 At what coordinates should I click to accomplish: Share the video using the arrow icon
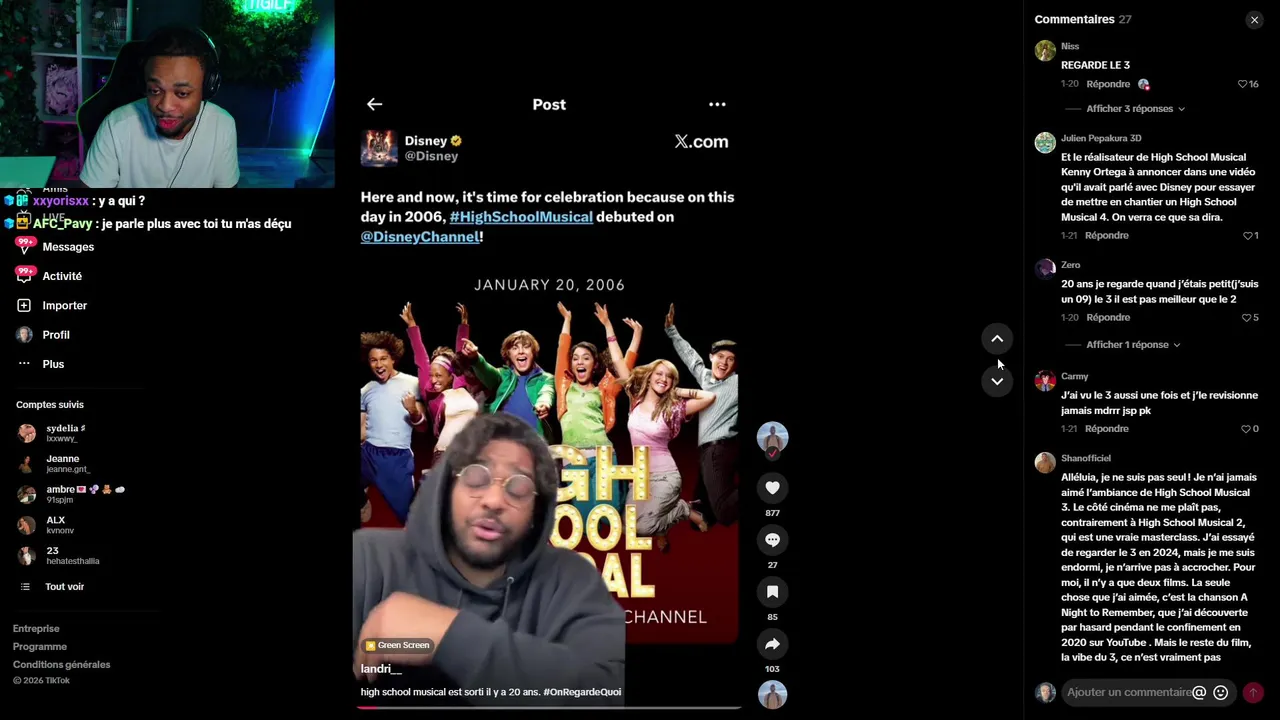[x=772, y=644]
